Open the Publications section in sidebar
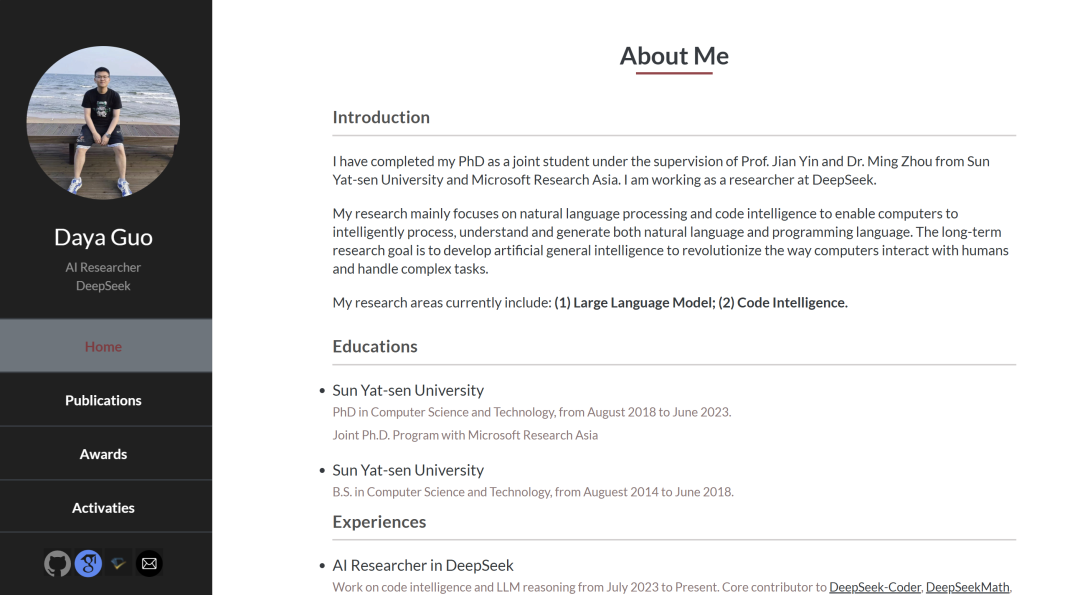The image size is (1080, 595). pos(103,400)
